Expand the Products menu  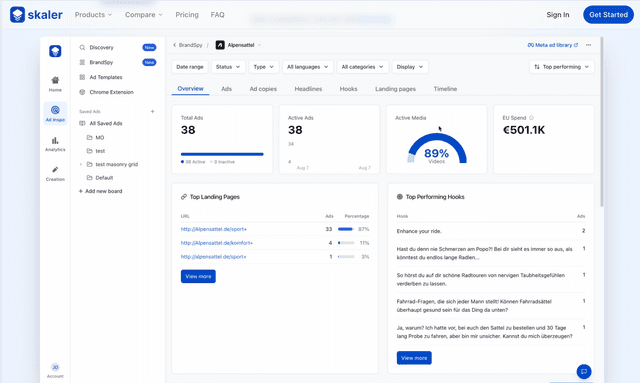[93, 15]
